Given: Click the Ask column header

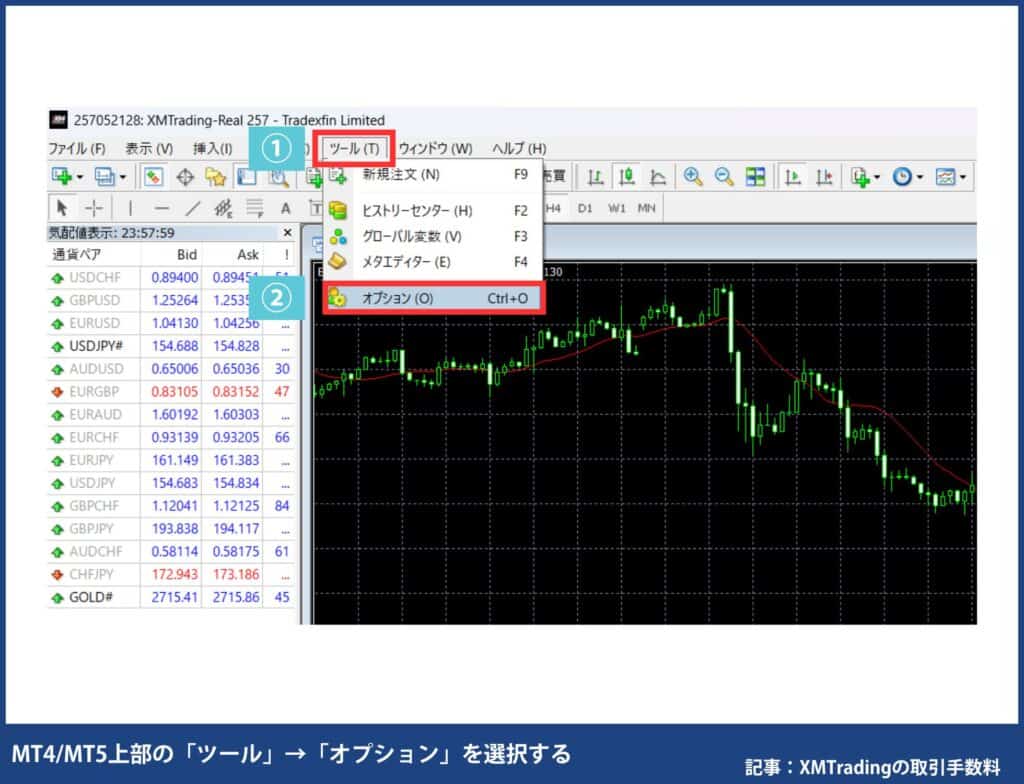Looking at the screenshot, I should pyautogui.click(x=232, y=255).
